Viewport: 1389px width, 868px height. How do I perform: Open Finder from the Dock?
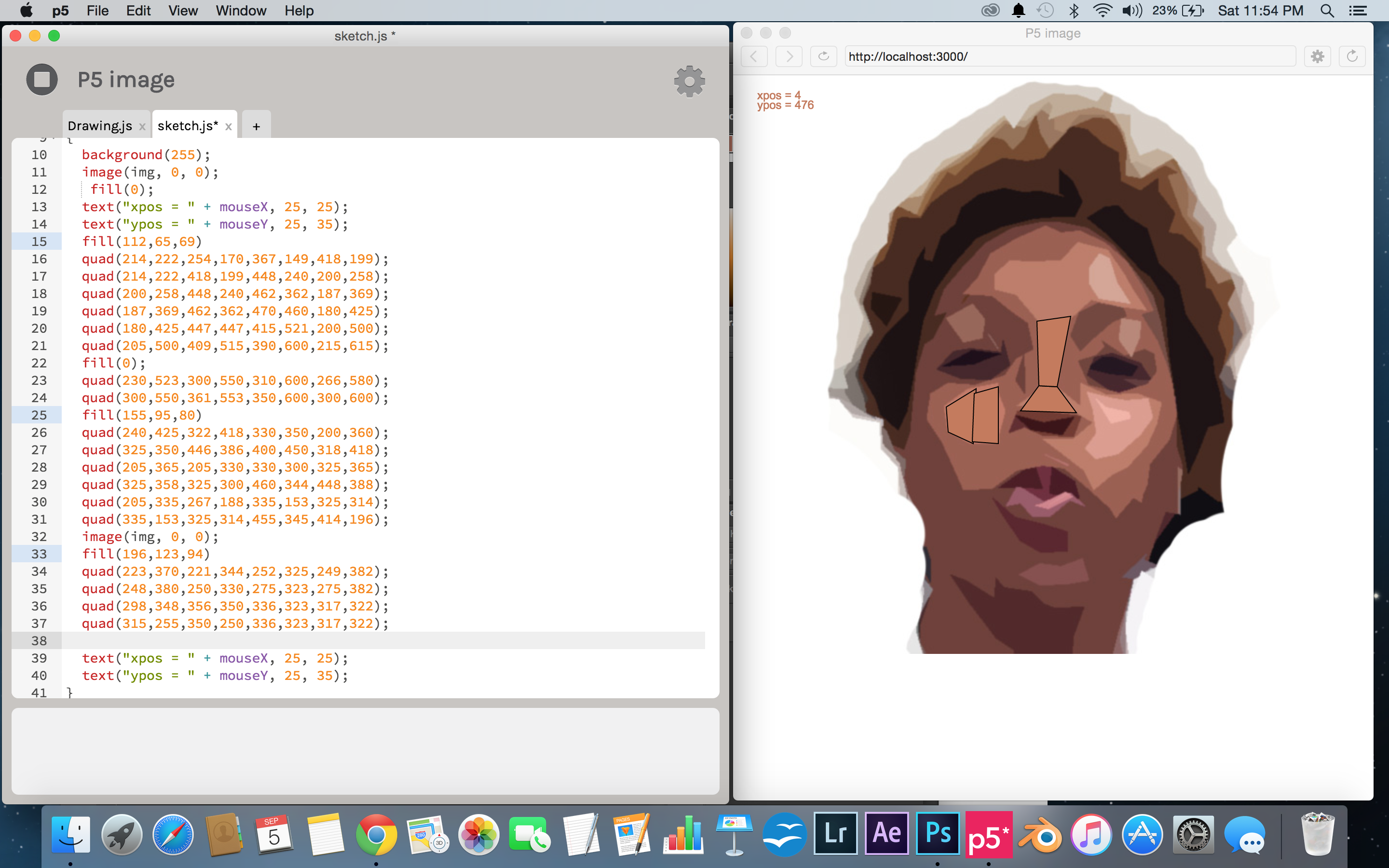click(70, 835)
